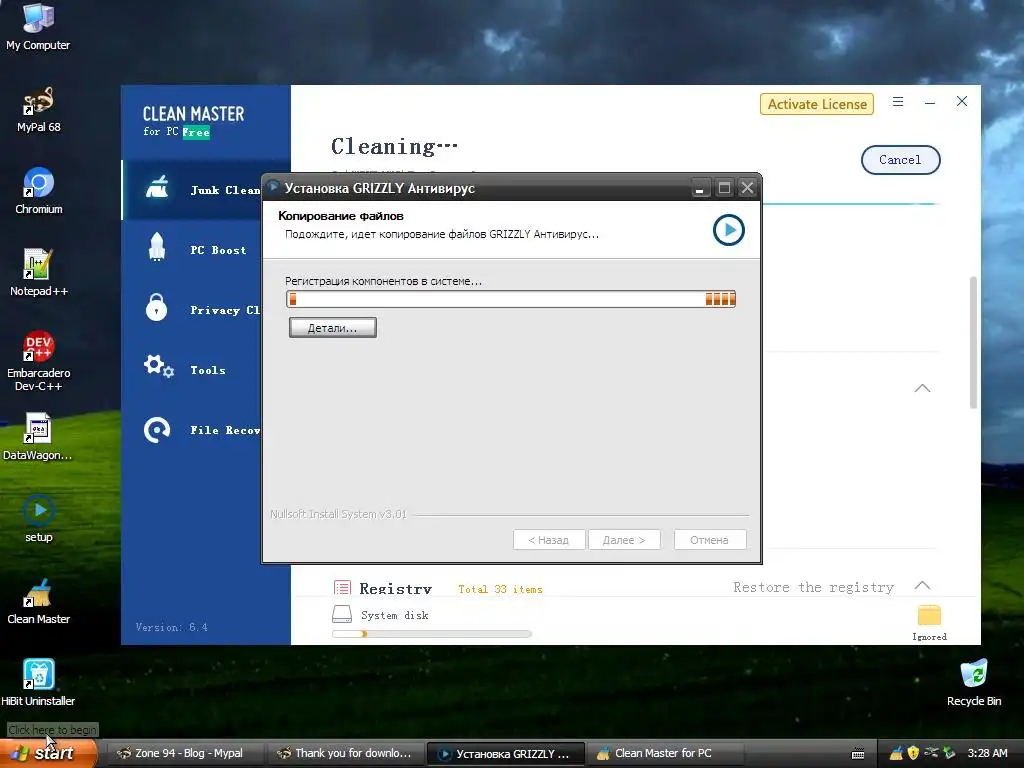Click Clean Master vertical scrollbar
Image resolution: width=1024 pixels, height=768 pixels.
(x=973, y=343)
